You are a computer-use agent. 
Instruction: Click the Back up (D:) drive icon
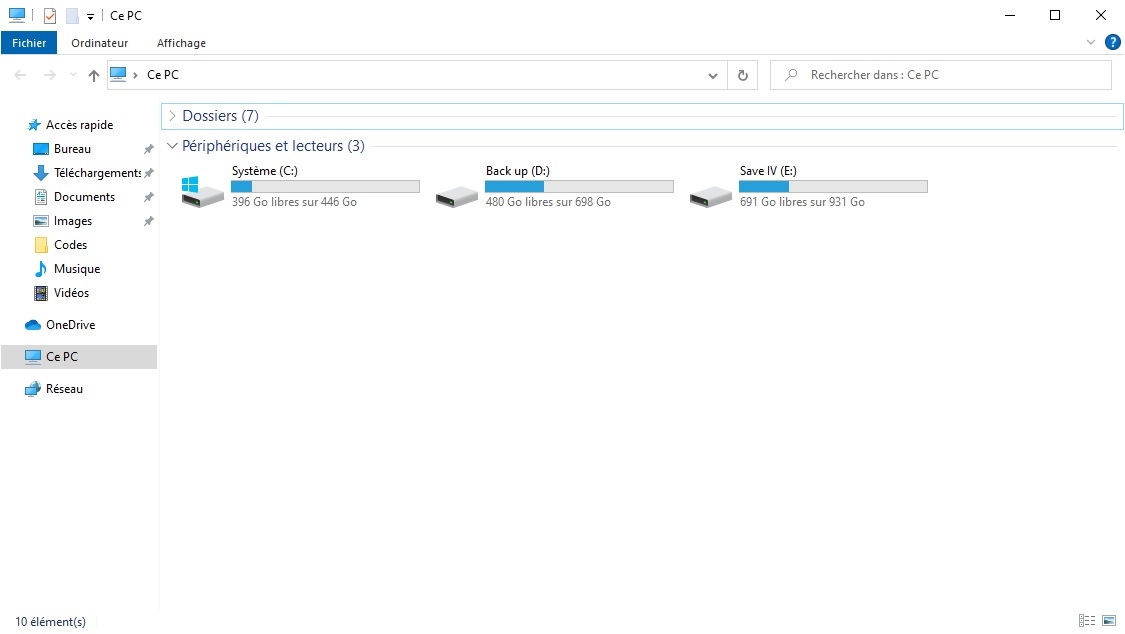[x=456, y=196]
